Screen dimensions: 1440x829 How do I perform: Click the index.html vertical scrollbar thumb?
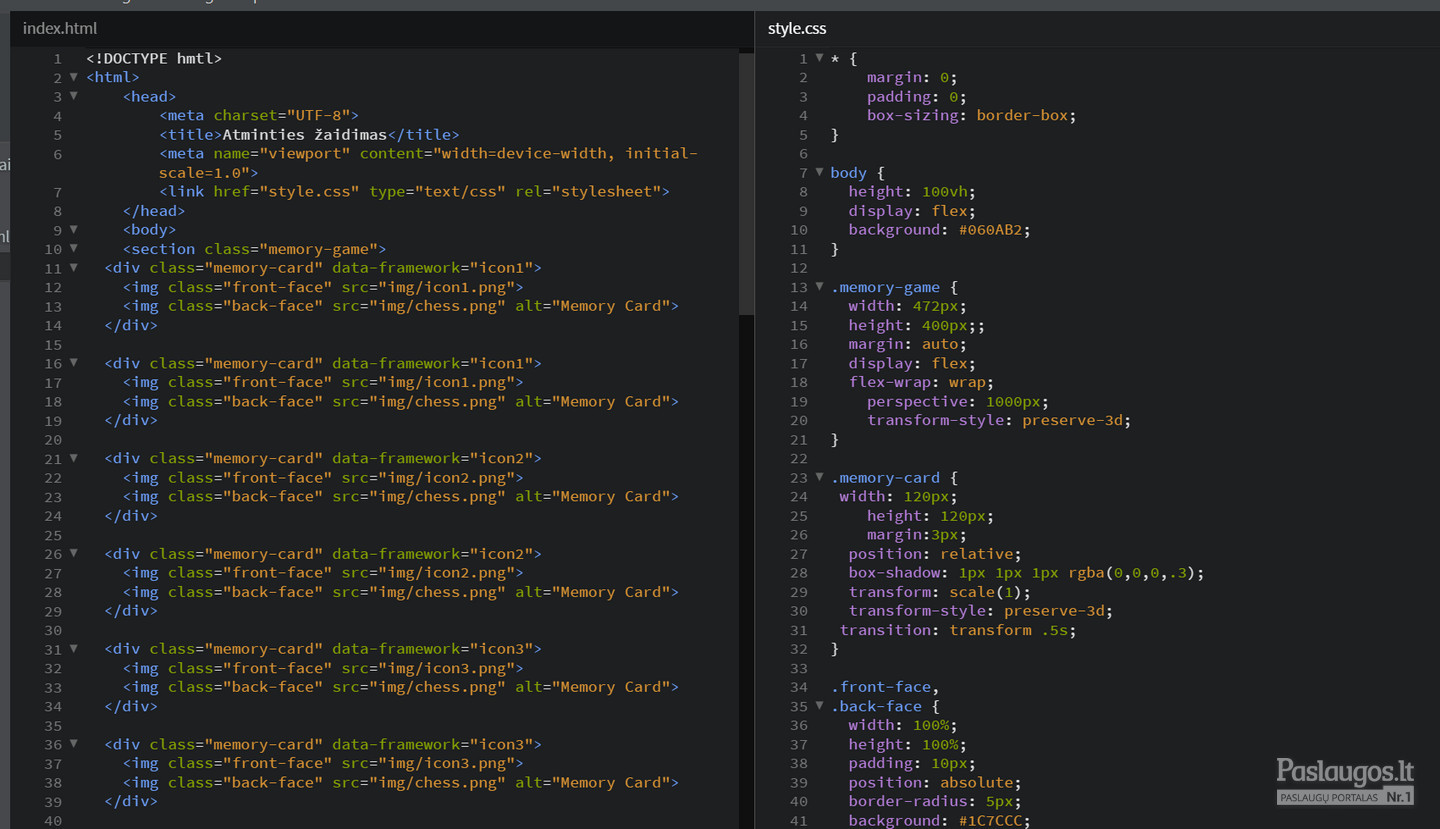click(746, 184)
